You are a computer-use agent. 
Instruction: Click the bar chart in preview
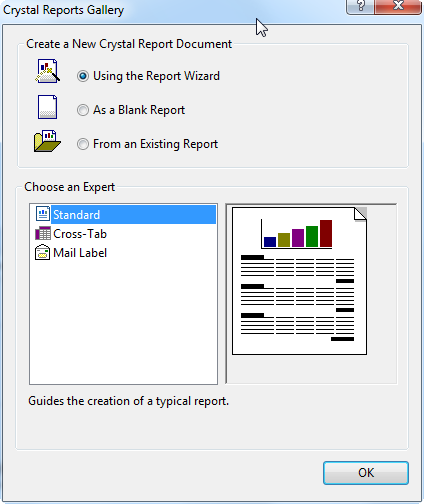297,234
